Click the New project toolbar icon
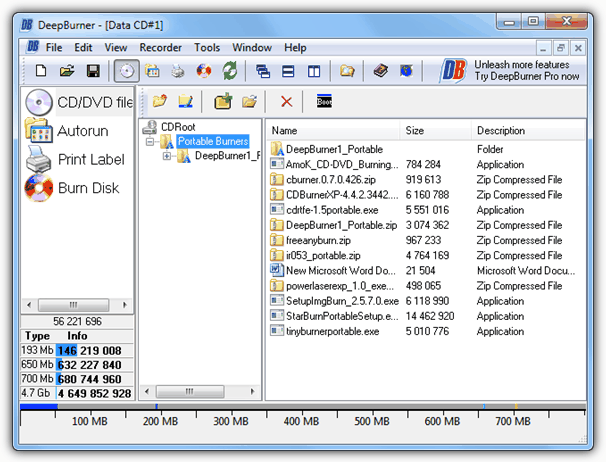The width and height of the screenshot is (606, 462). click(x=41, y=71)
